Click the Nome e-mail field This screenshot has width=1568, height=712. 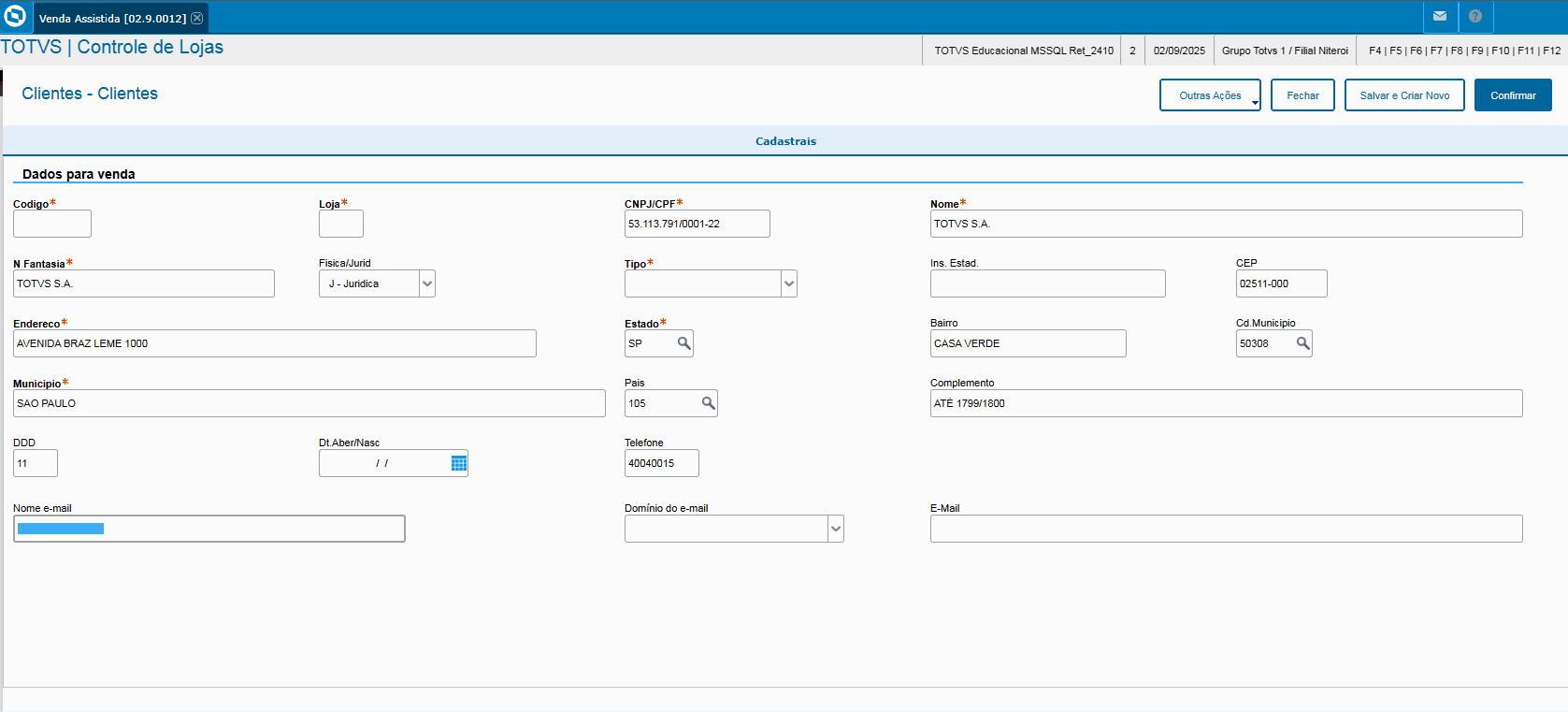point(209,529)
